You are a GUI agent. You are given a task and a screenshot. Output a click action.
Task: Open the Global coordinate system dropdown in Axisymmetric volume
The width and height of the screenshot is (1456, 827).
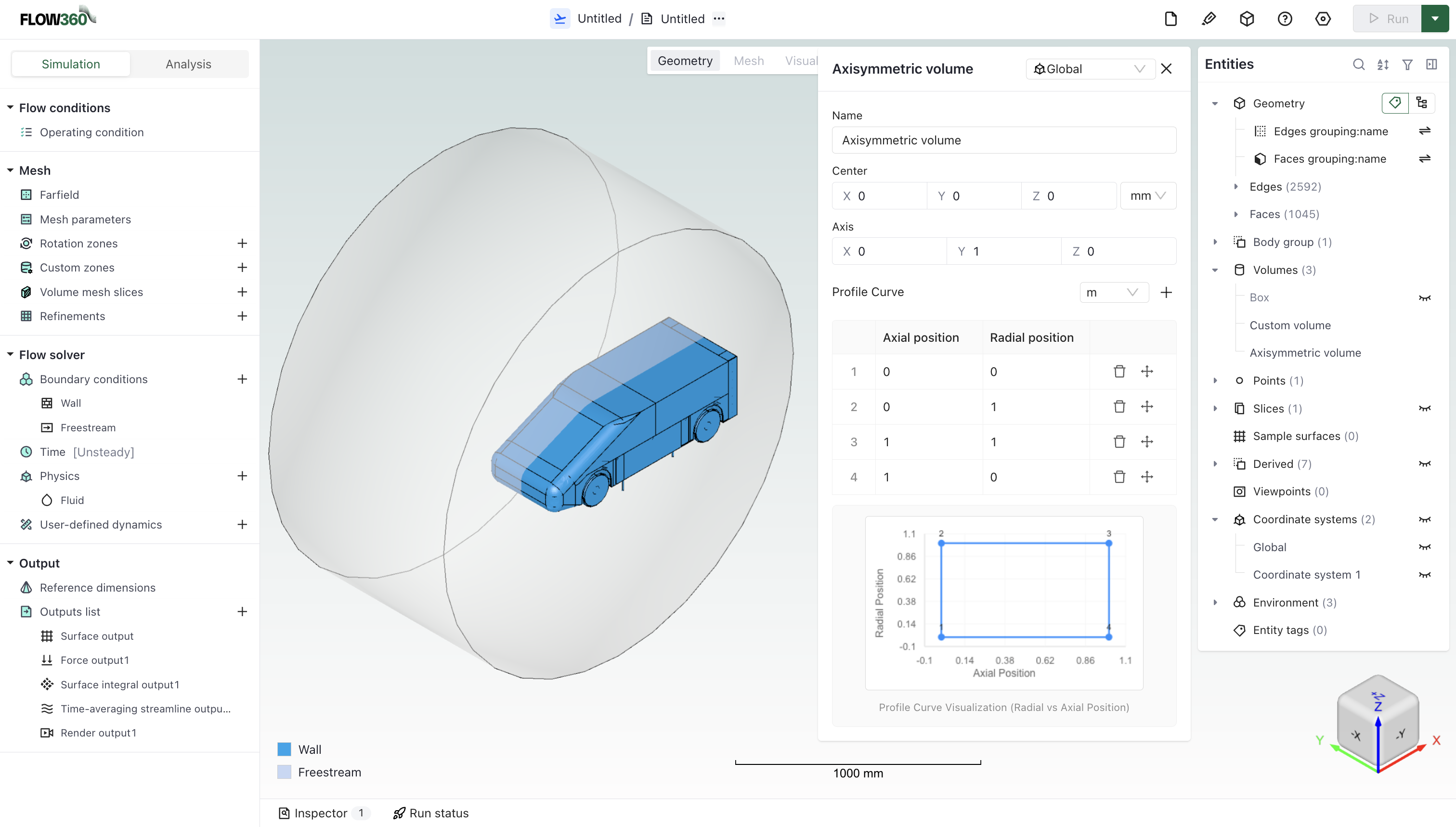pos(1090,68)
